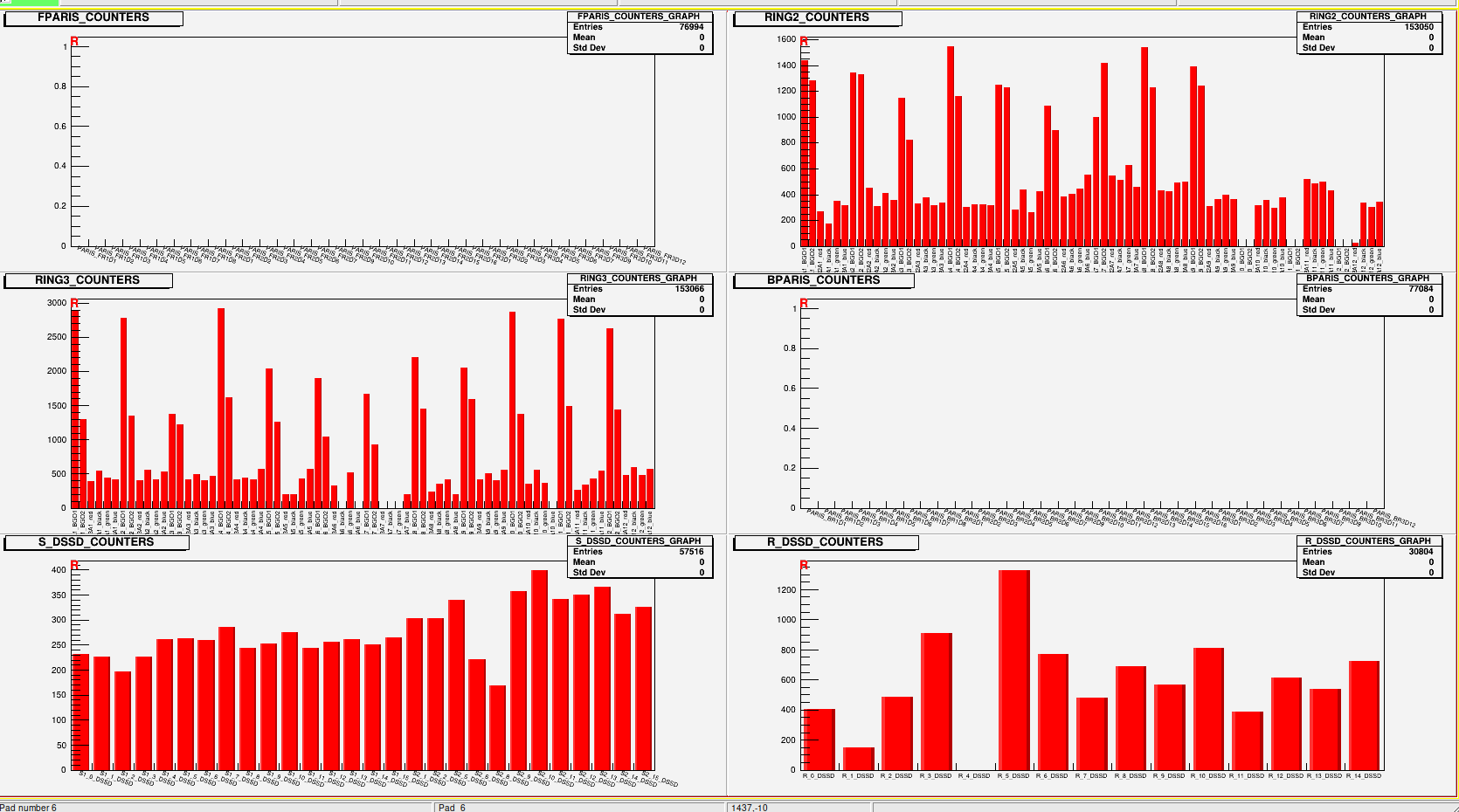Viewport: 1459px width, 812px height.
Task: Click the green progress indicator at top-left
Action: click(x=29, y=3)
